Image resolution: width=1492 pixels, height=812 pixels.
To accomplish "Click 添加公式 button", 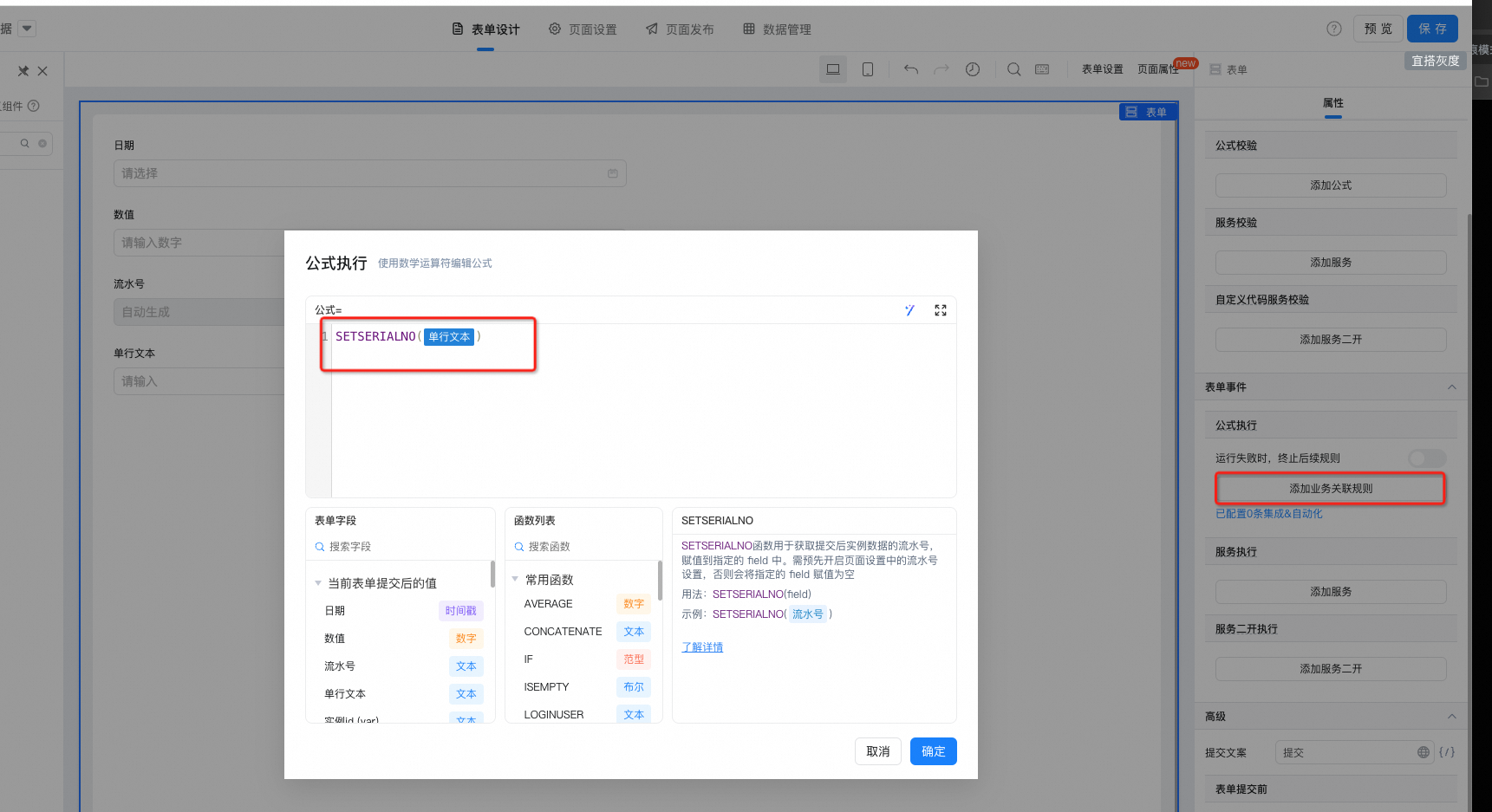I will 1331,185.
